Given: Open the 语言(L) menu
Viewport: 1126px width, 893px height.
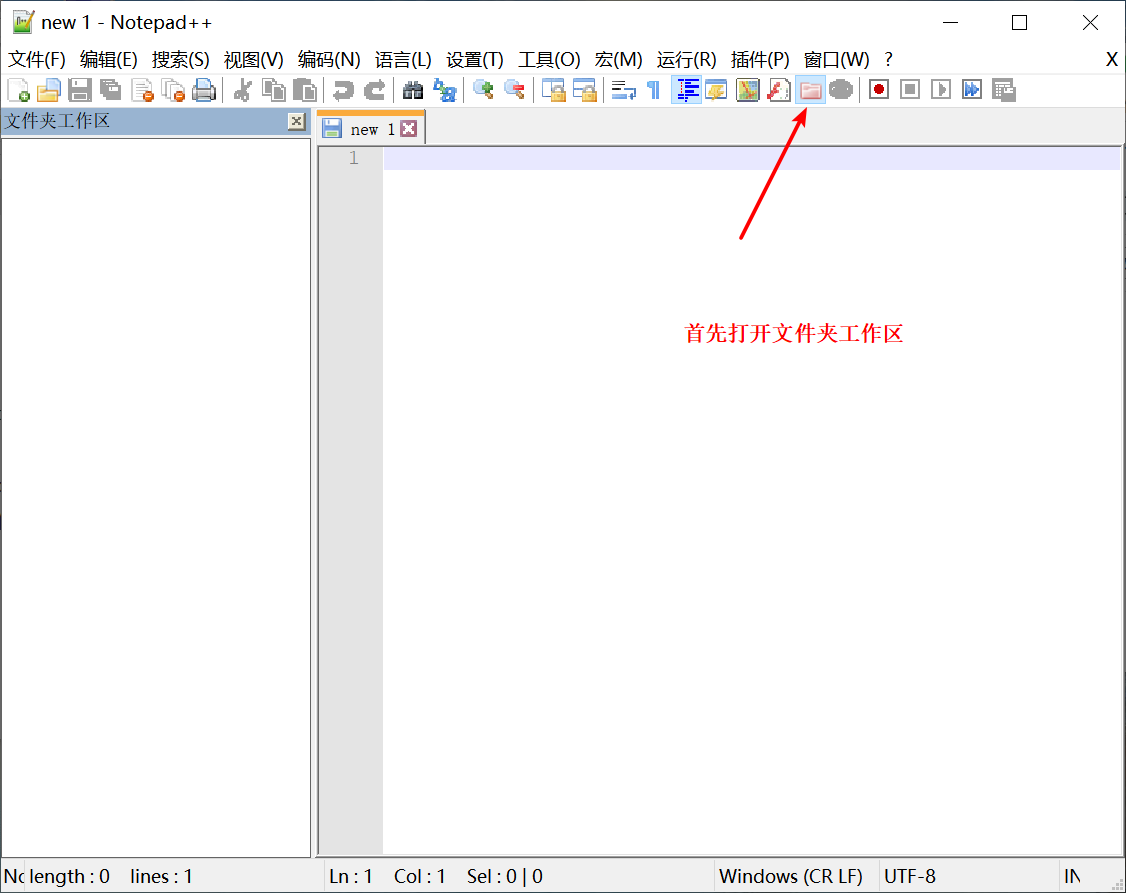Looking at the screenshot, I should click(x=403, y=60).
